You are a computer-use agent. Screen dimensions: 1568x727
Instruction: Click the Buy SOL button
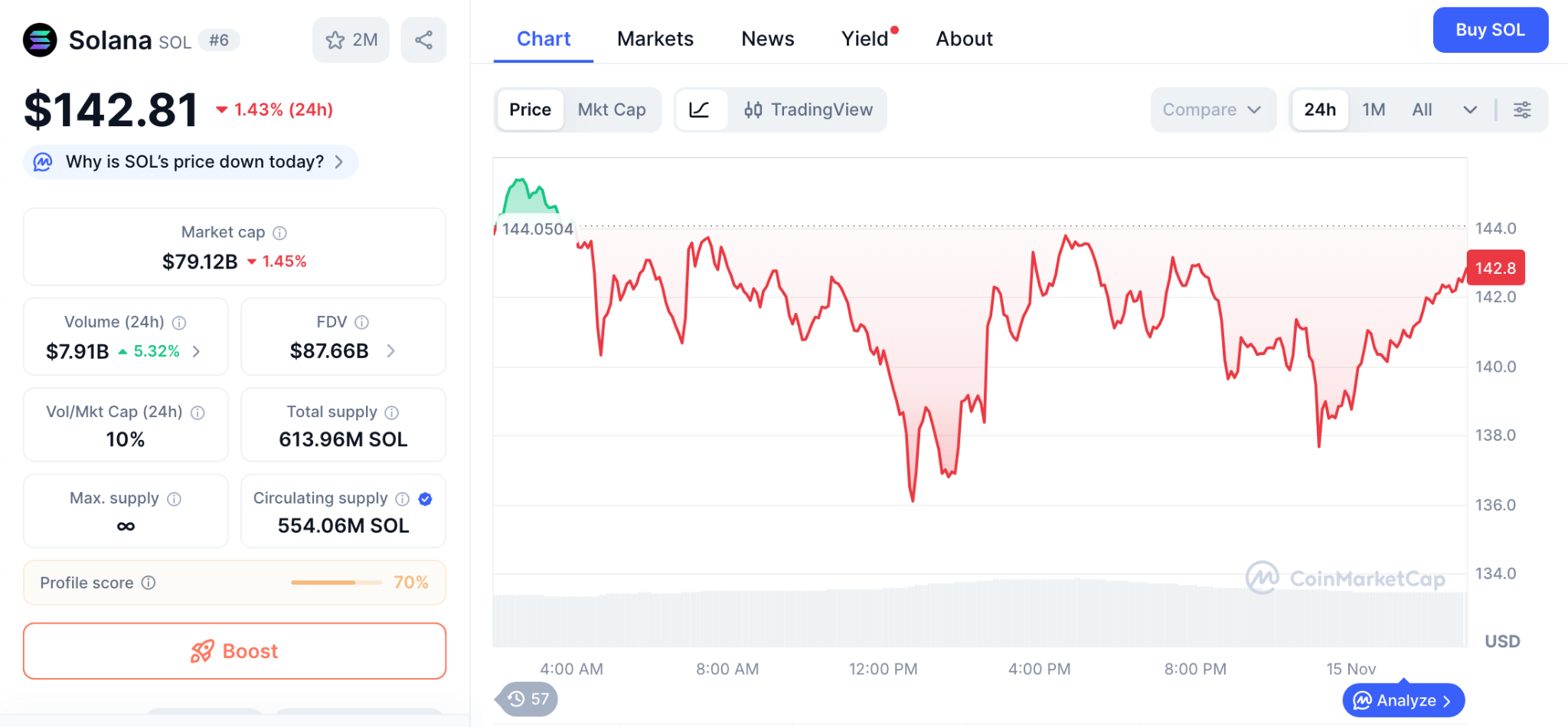pos(1490,30)
